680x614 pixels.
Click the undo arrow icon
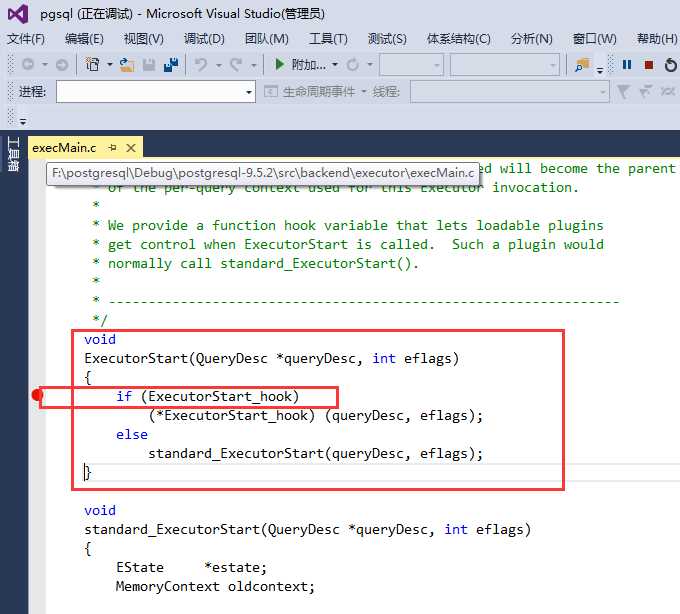[x=200, y=65]
